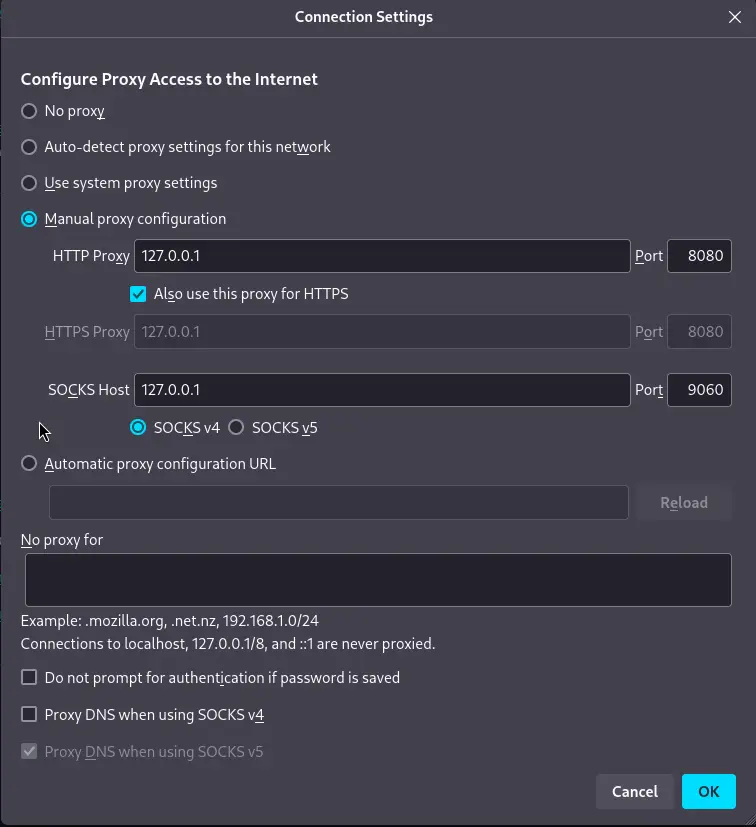This screenshot has width=756, height=827.
Task: Click the SOCKS port field showing 9060
Action: point(699,390)
